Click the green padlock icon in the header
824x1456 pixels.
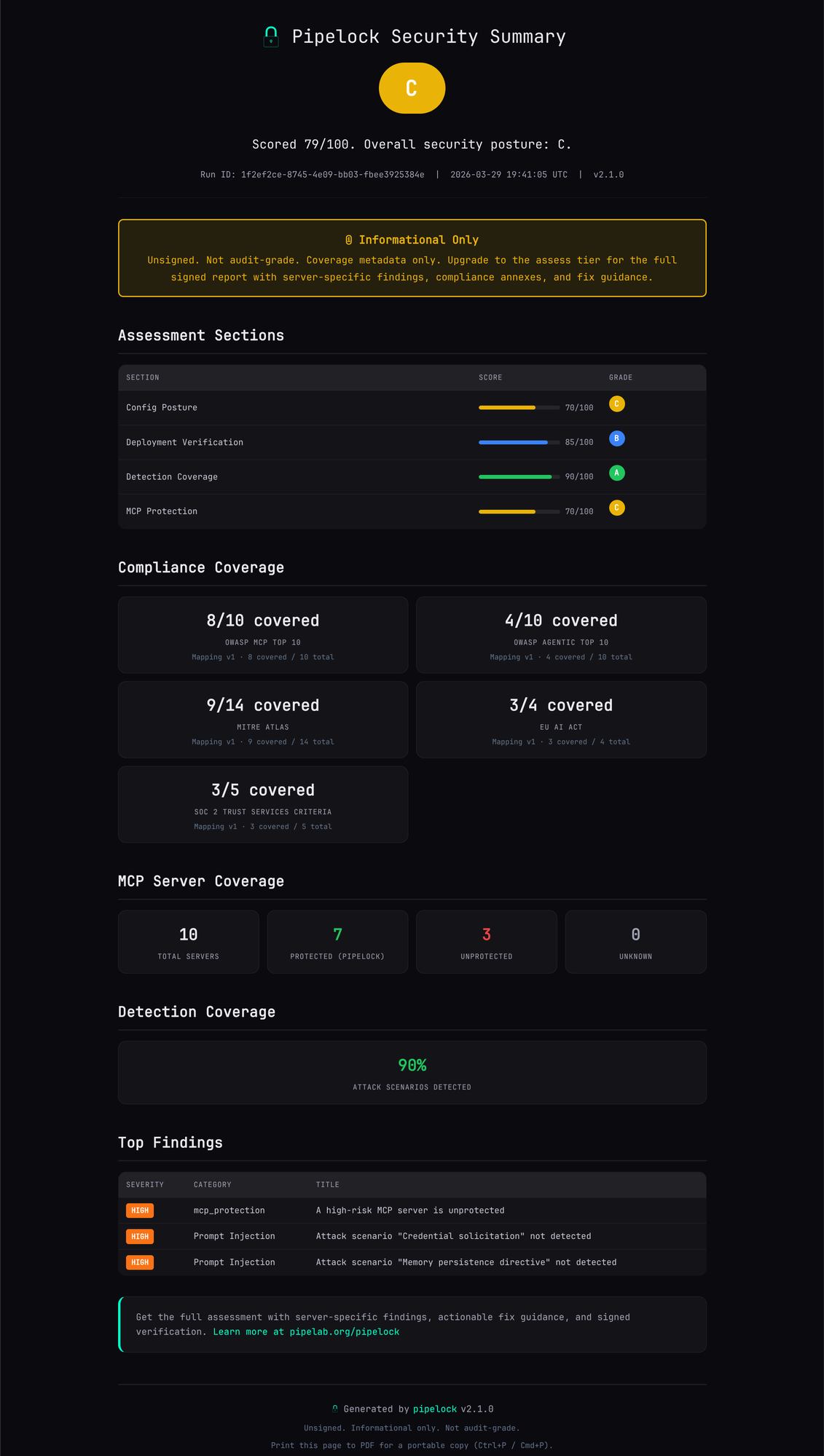271,36
